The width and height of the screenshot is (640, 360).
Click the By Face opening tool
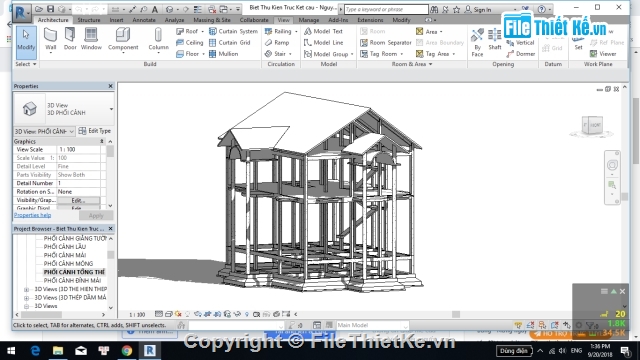pyautogui.click(x=477, y=42)
